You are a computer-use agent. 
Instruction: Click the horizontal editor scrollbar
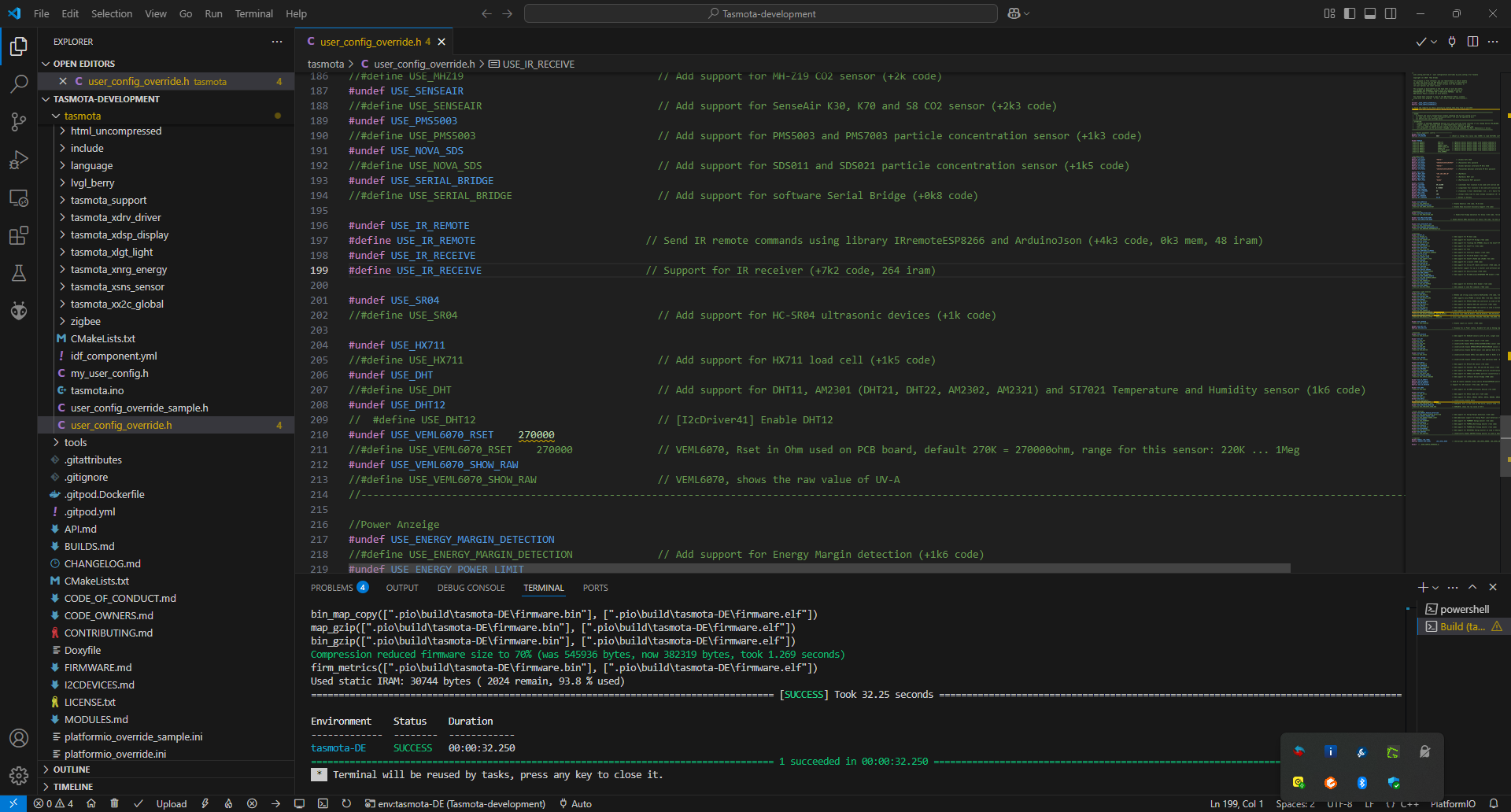(x=818, y=568)
